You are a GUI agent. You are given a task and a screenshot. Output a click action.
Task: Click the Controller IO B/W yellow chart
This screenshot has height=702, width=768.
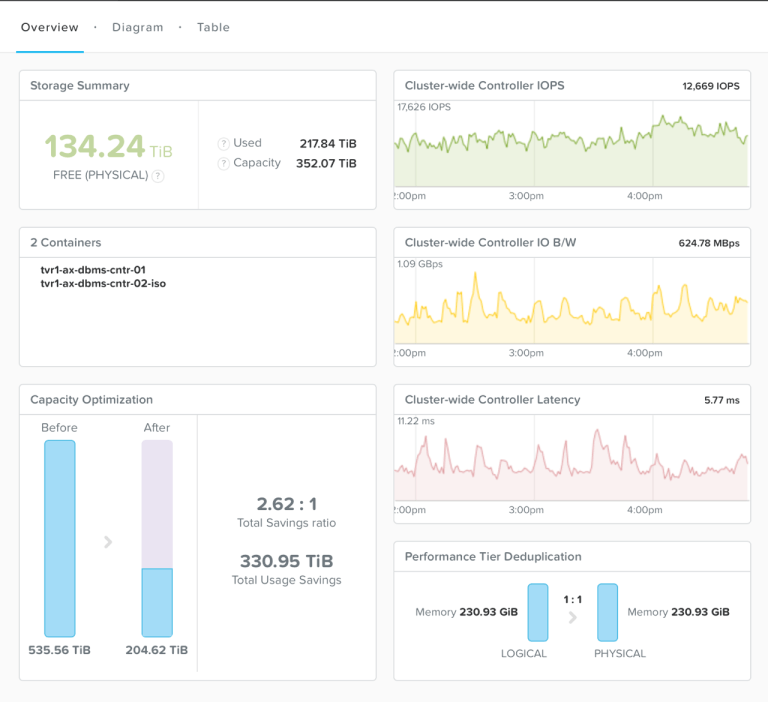tap(572, 301)
